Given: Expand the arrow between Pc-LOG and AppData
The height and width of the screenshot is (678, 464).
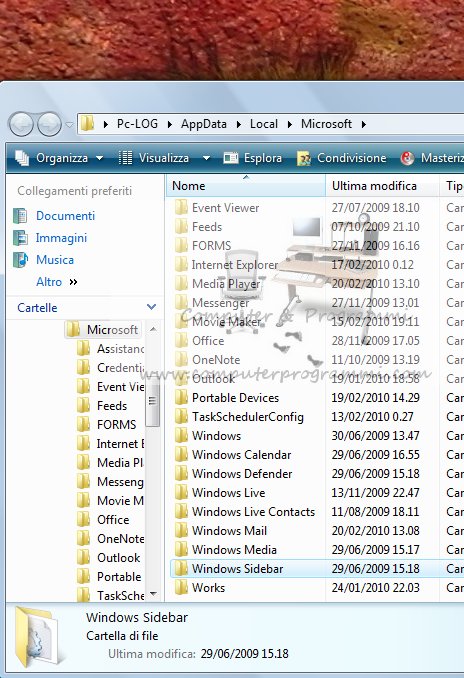Looking at the screenshot, I should coord(170,125).
